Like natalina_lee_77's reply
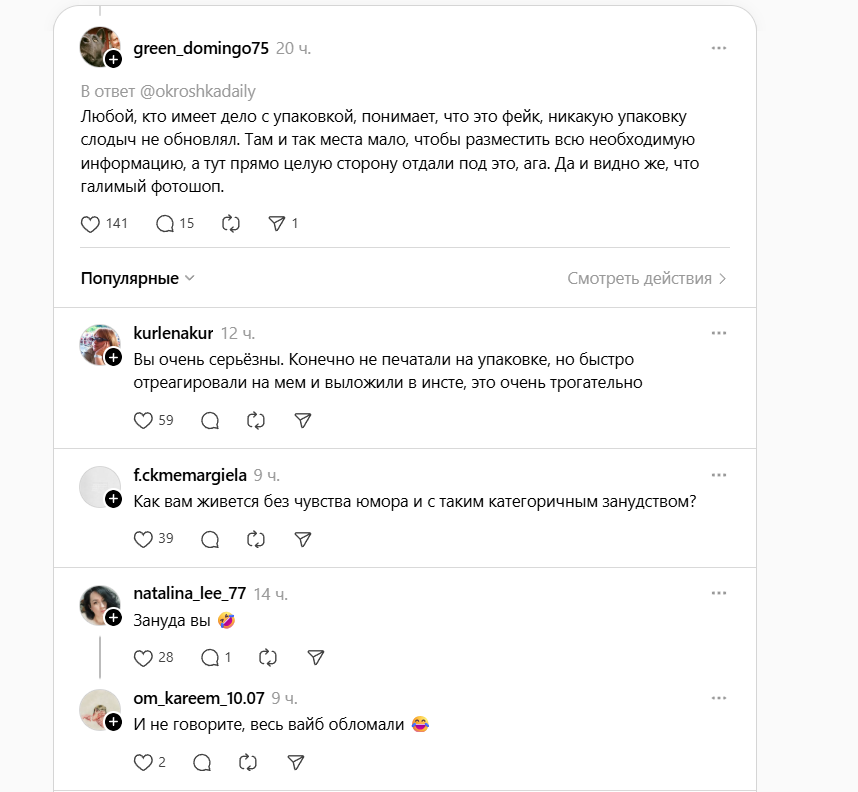858x792 pixels. pos(143,657)
